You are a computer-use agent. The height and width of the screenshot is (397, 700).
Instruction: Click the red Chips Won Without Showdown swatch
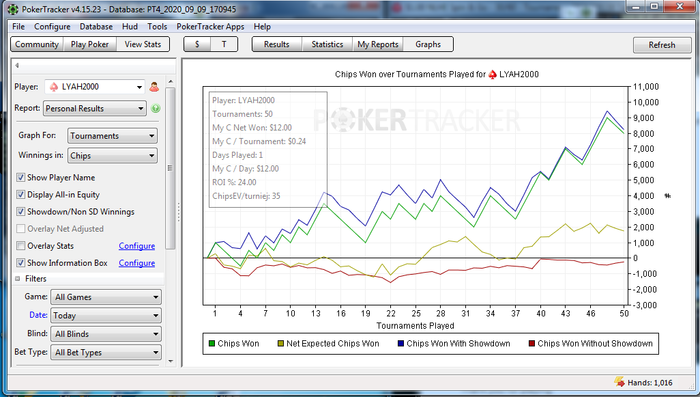pyautogui.click(x=531, y=343)
